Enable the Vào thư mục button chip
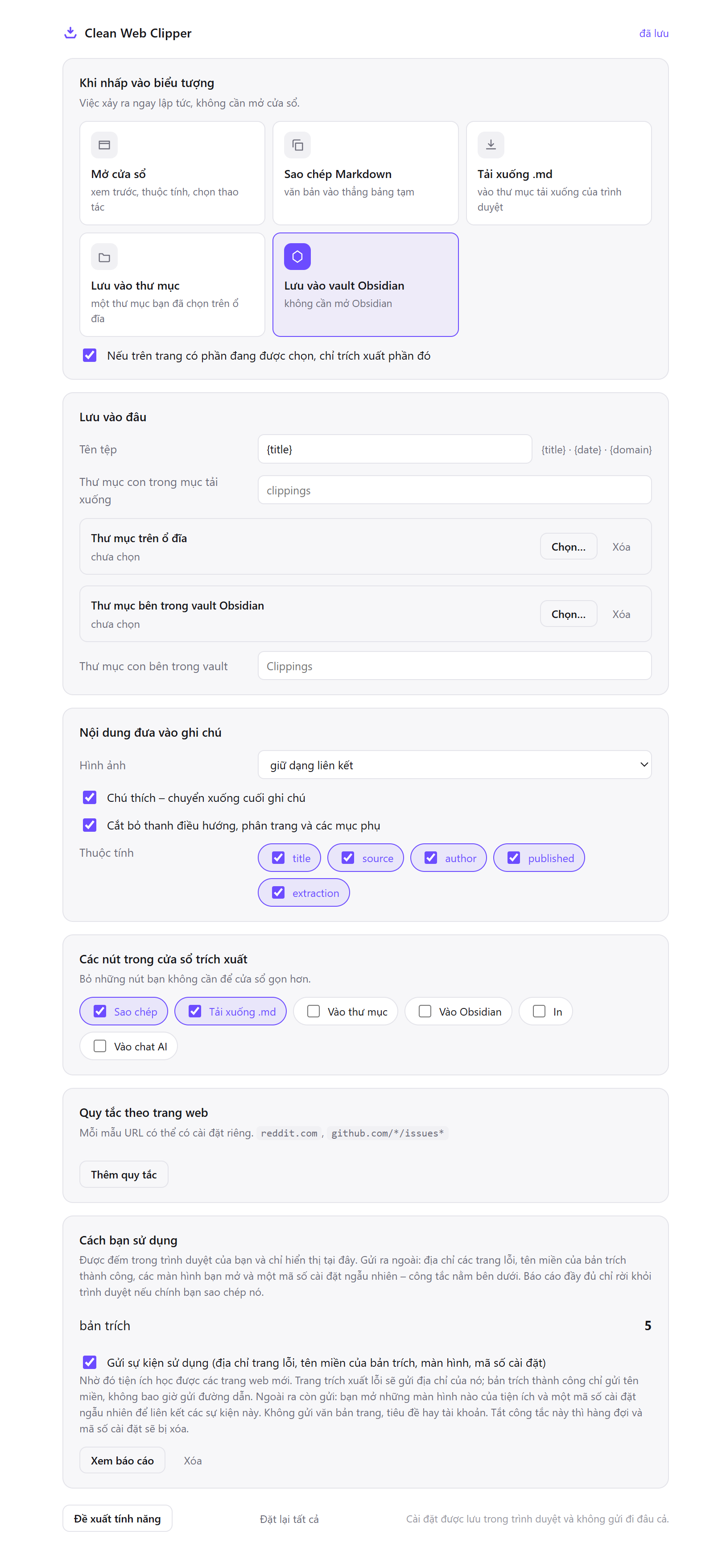Screen dimensions: 718x1568 [x=345, y=1011]
